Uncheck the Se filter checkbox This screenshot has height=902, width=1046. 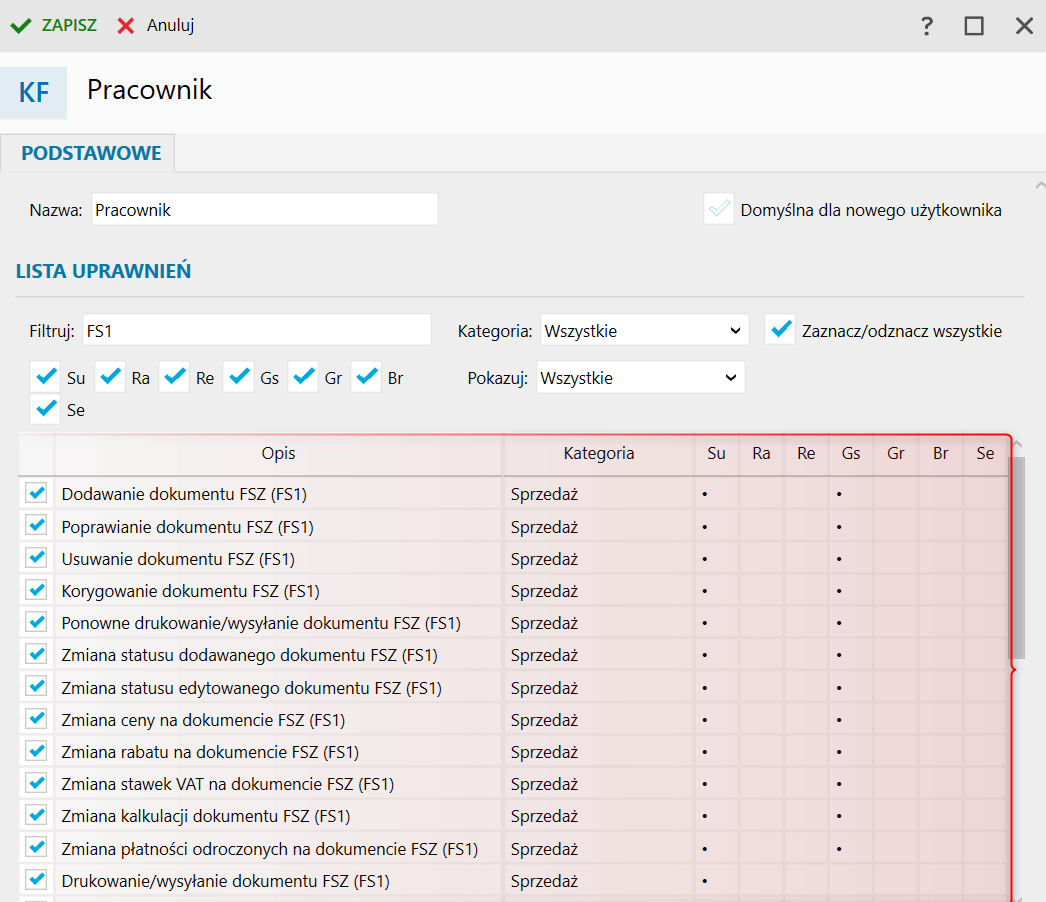tap(45, 408)
